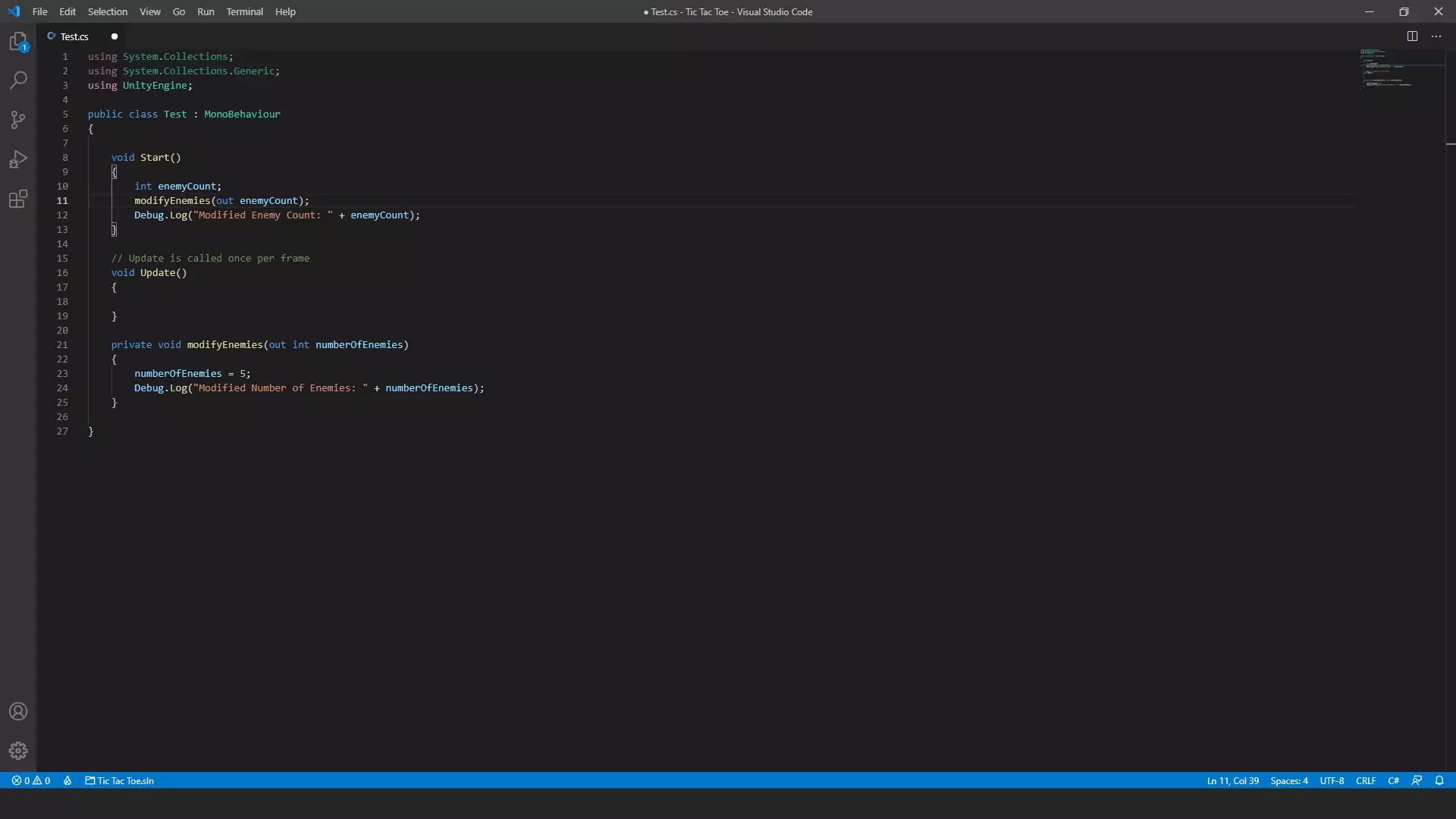Open the Search view
This screenshot has width=1456, height=819.
click(18, 80)
